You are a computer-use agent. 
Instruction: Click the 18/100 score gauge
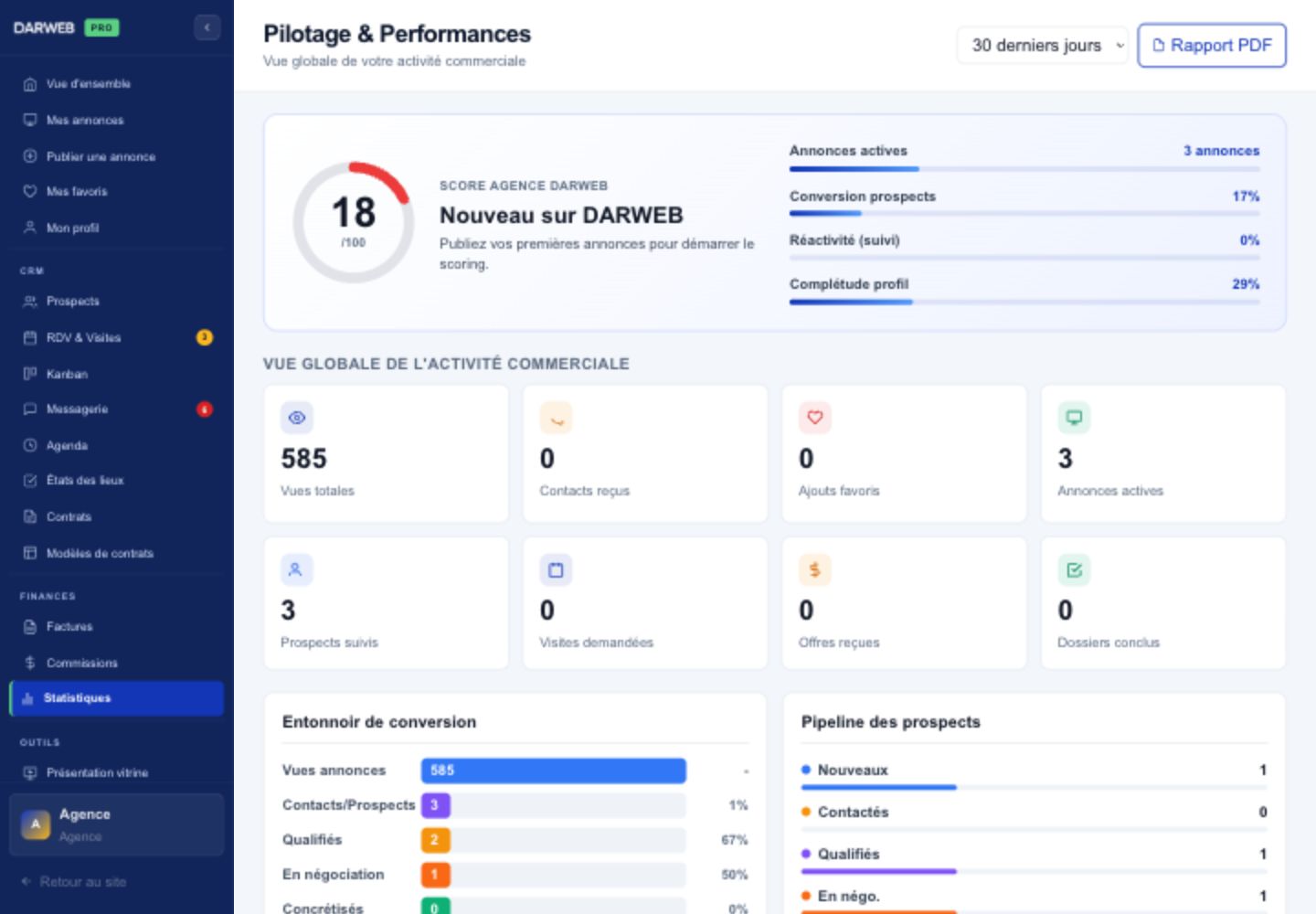click(x=354, y=222)
